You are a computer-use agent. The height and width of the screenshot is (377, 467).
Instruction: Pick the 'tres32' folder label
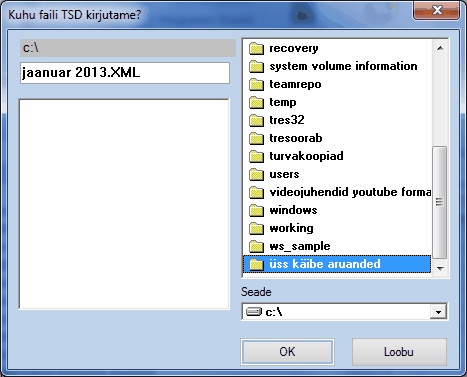click(287, 120)
